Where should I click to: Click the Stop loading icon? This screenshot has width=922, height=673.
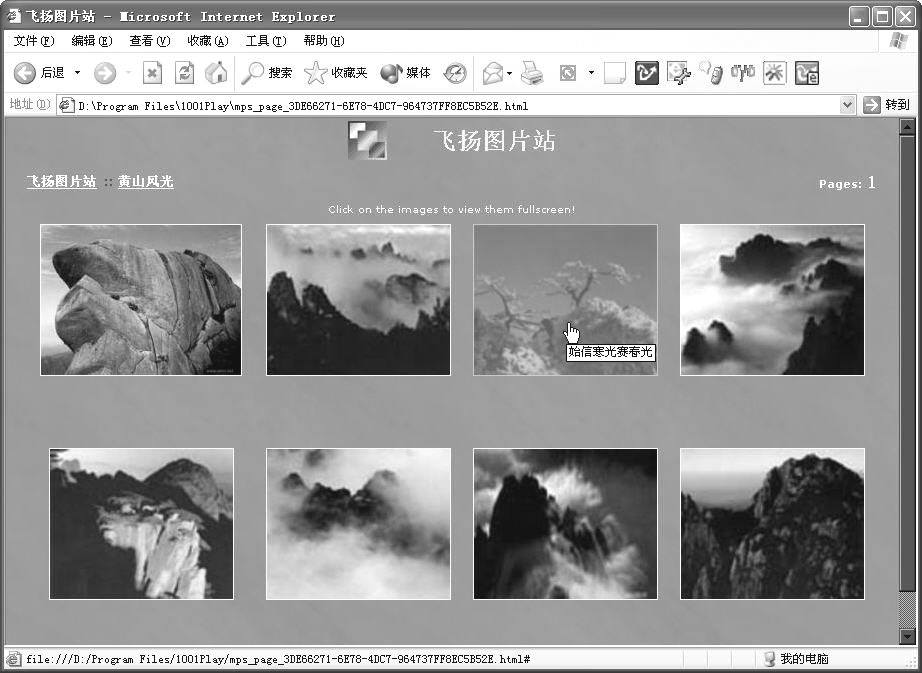(x=152, y=73)
